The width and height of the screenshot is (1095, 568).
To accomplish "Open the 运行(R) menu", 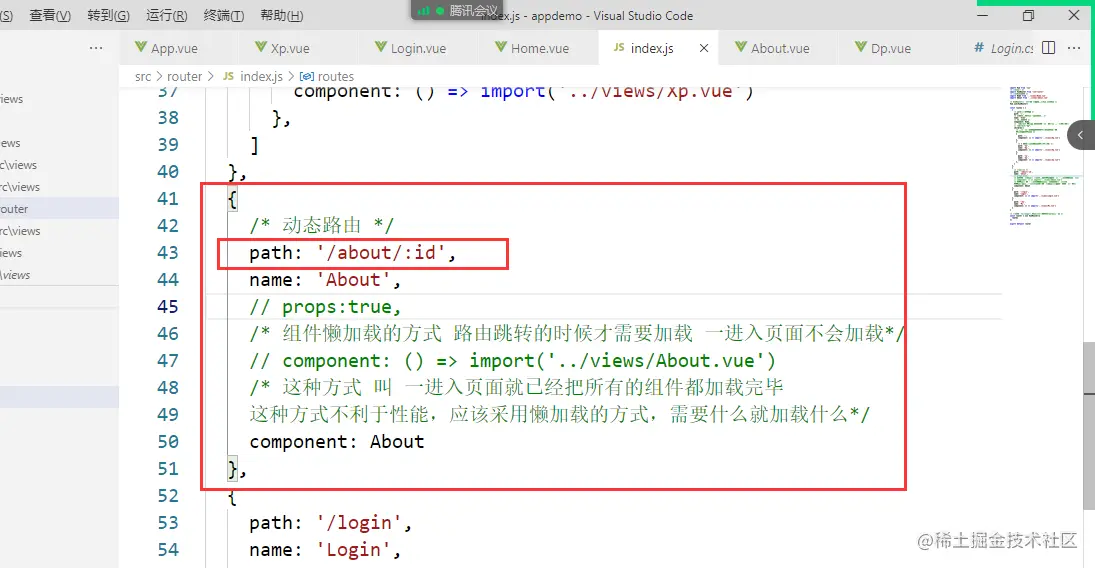I will click(x=166, y=15).
